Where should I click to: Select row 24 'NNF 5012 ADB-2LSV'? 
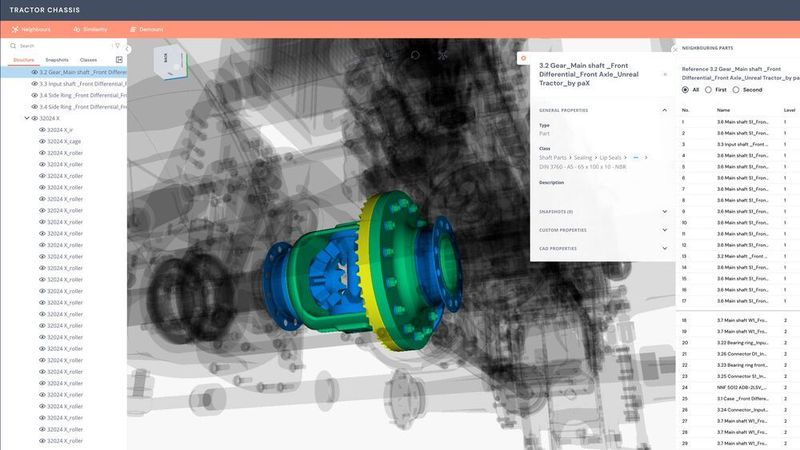coord(738,388)
